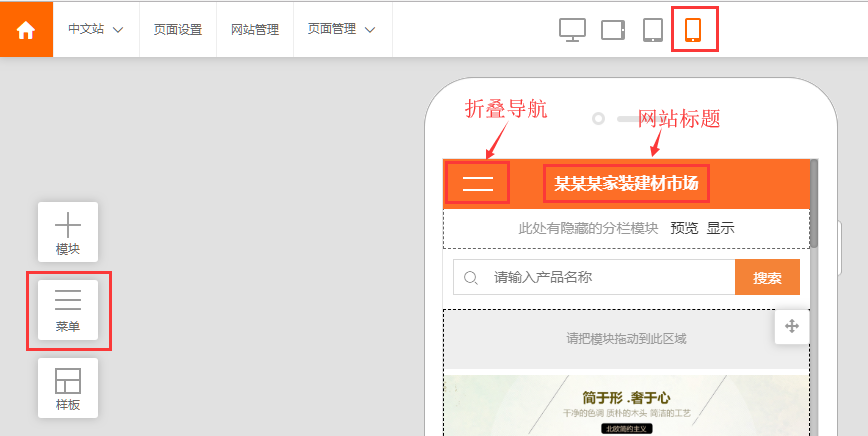Image resolution: width=868 pixels, height=436 pixels.
Task: Click the 显示 show link
Action: [x=720, y=228]
